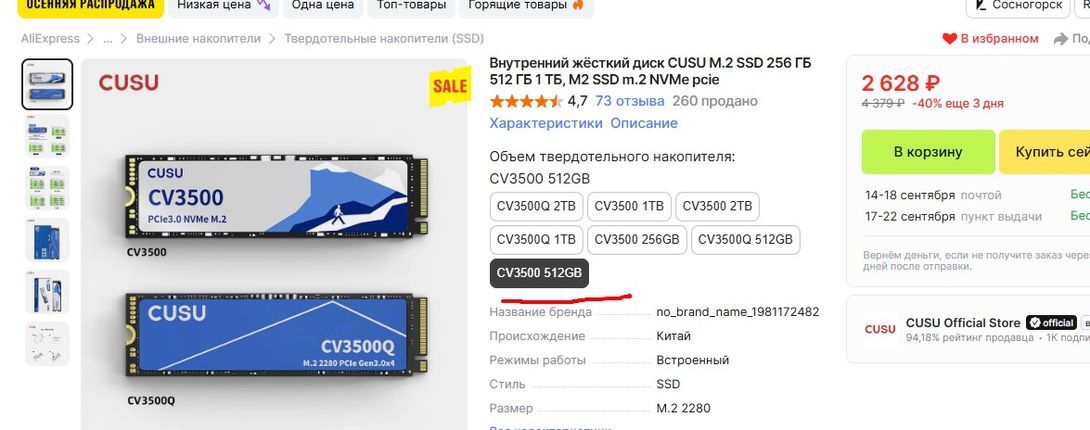Select the CV3500Q 512GB variant

745,240
